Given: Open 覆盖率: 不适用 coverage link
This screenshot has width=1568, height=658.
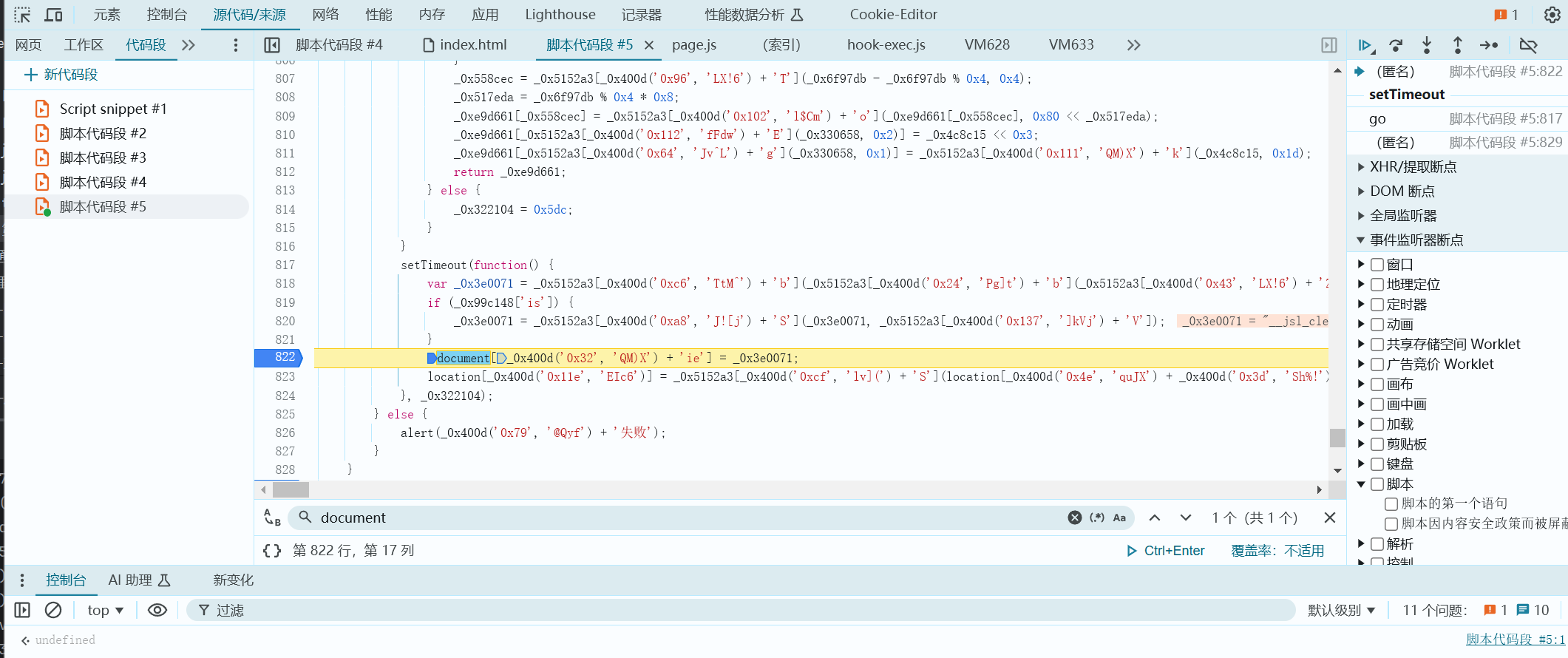Looking at the screenshot, I should [x=1277, y=551].
